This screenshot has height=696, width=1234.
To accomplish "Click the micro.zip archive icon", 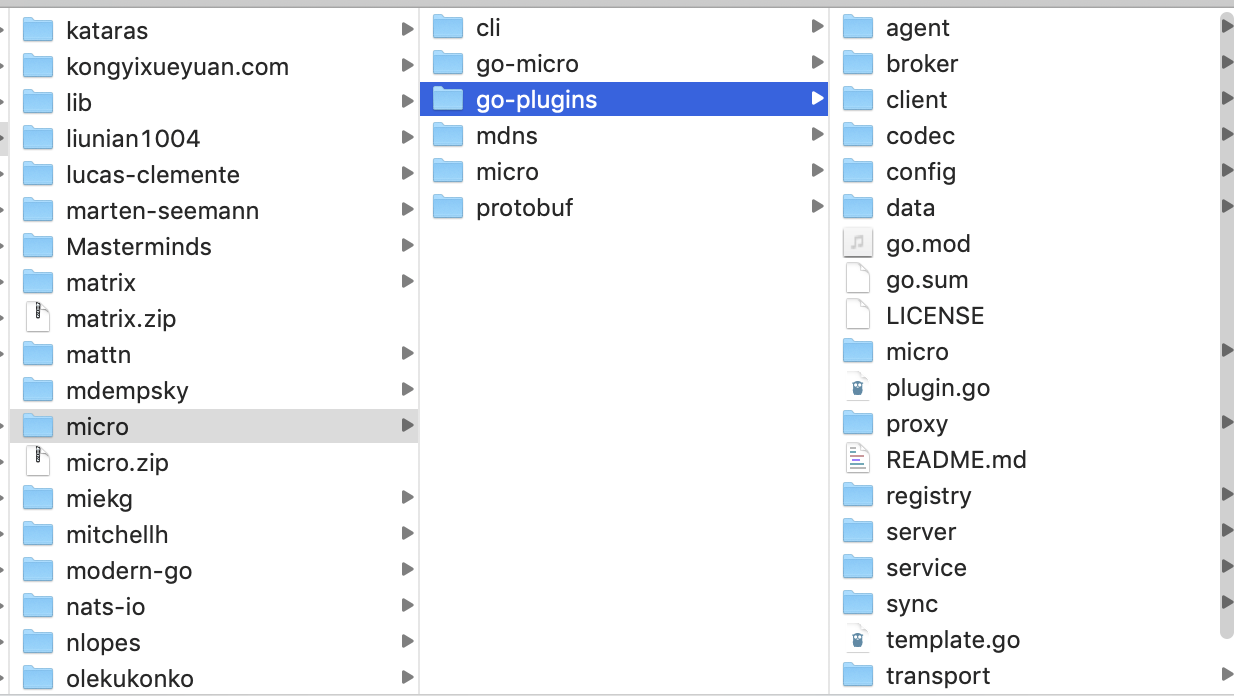I will click(x=37, y=462).
